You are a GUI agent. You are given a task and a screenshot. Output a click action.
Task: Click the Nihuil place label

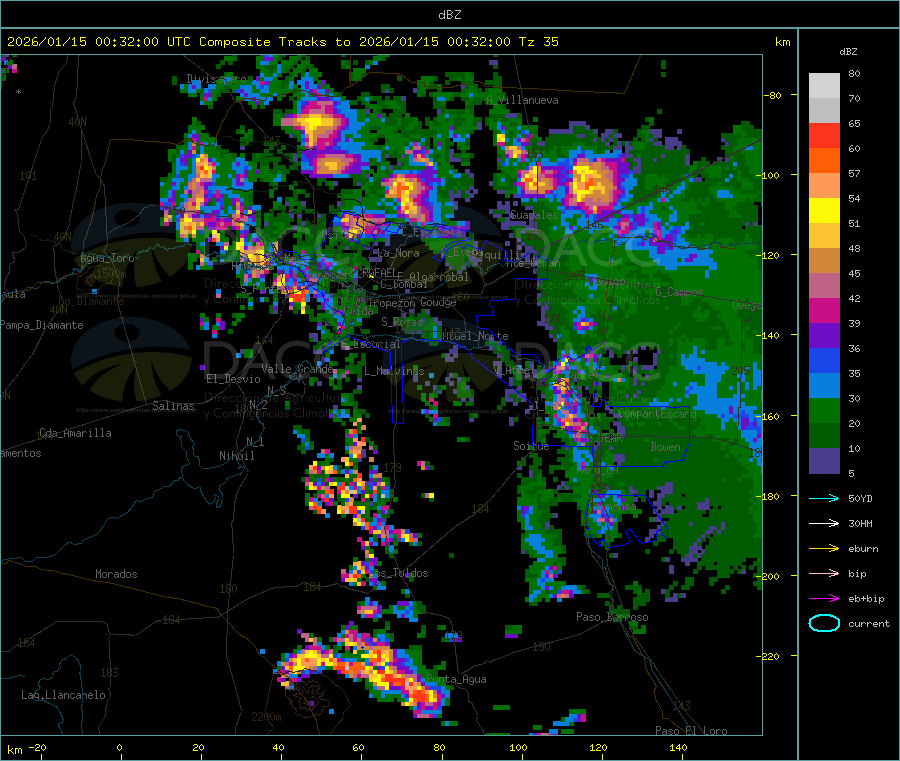(x=236, y=456)
